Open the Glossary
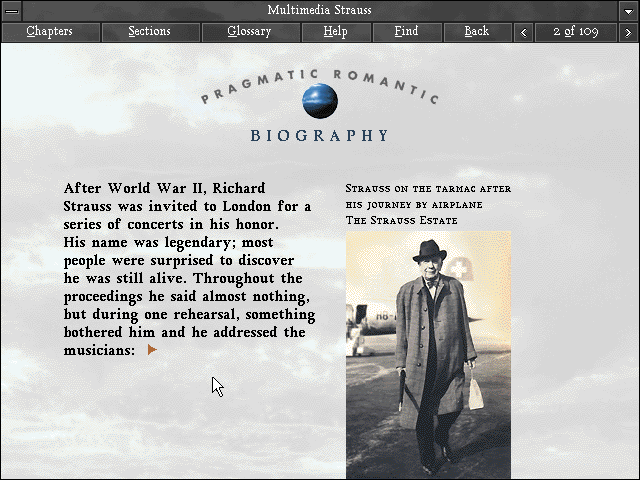This screenshot has height=480, width=640. pos(251,32)
